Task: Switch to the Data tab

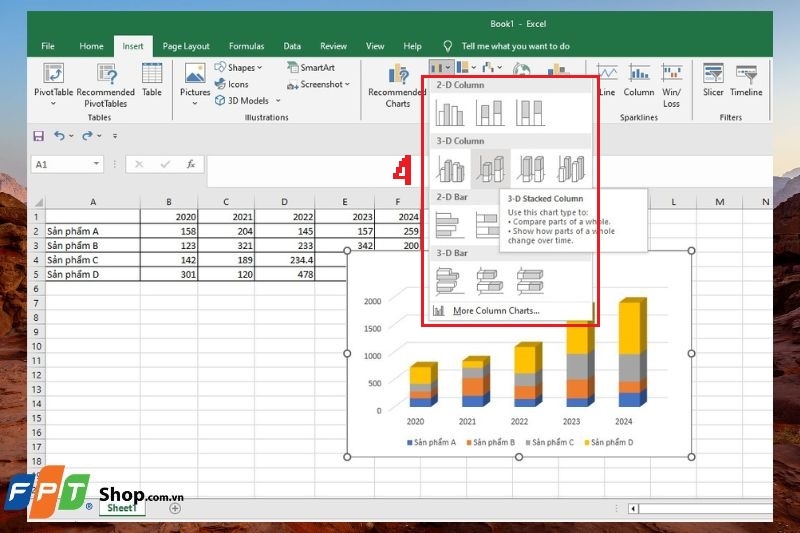Action: tap(292, 46)
